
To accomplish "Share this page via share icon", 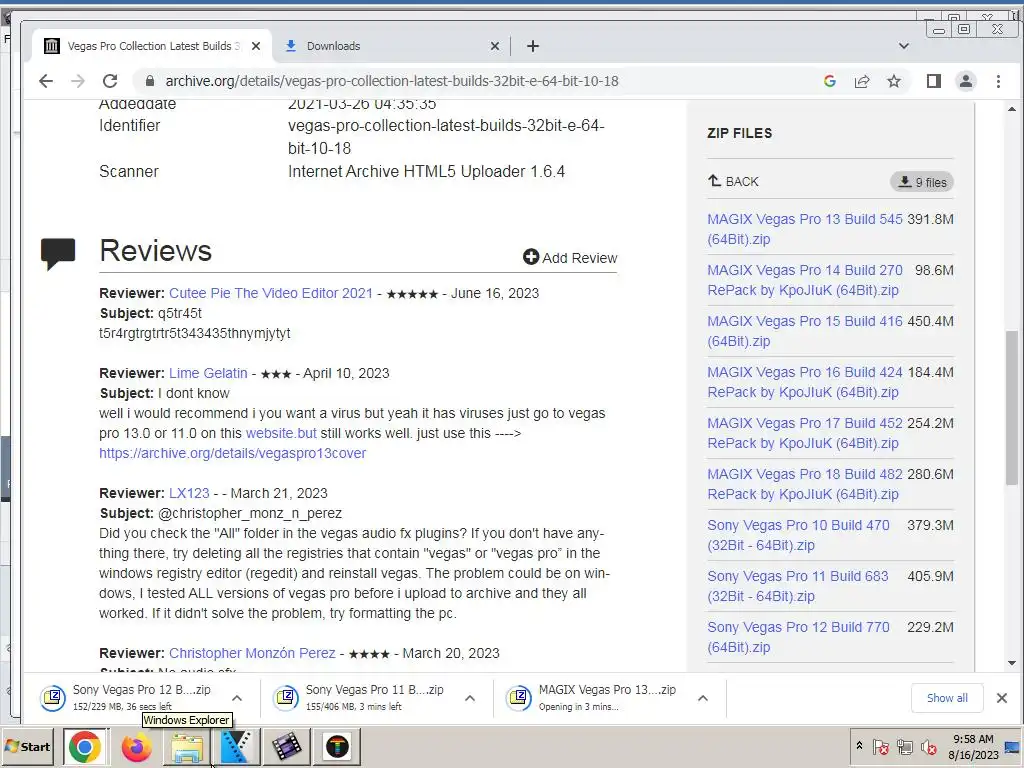I will (x=862, y=81).
